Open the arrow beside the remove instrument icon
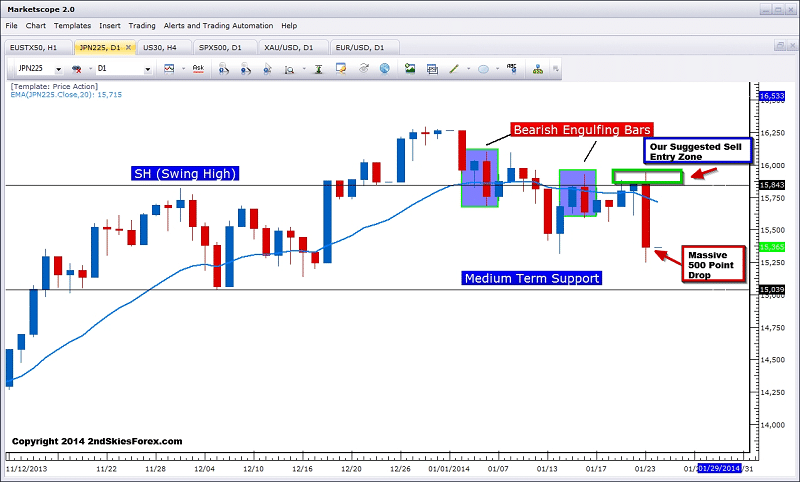 (90, 69)
